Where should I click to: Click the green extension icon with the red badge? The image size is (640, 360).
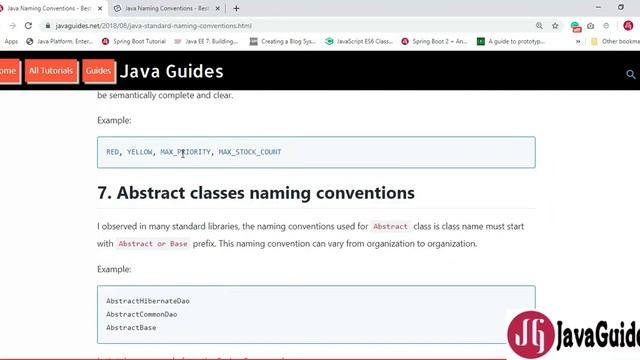point(576,27)
